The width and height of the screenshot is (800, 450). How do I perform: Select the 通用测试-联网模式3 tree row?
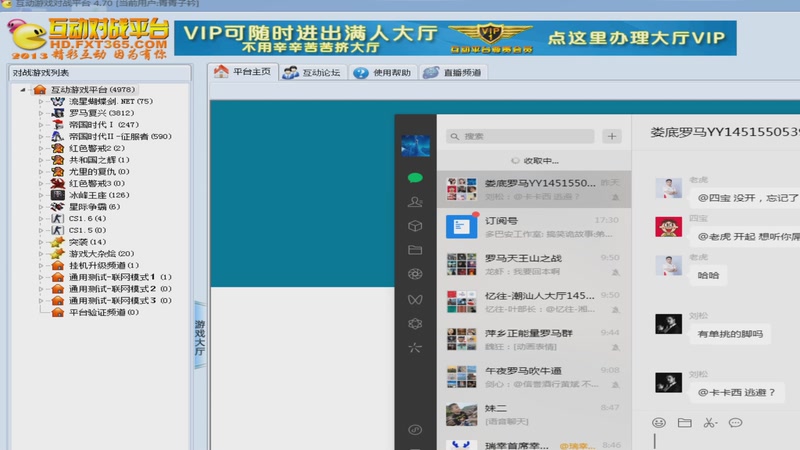(112, 301)
